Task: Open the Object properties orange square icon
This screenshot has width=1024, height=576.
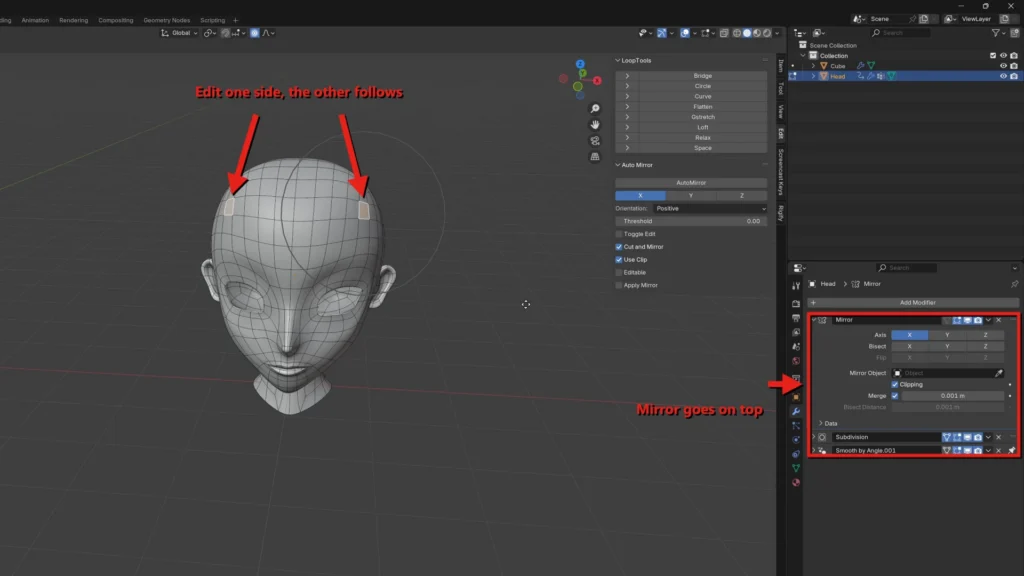Action: point(796,397)
